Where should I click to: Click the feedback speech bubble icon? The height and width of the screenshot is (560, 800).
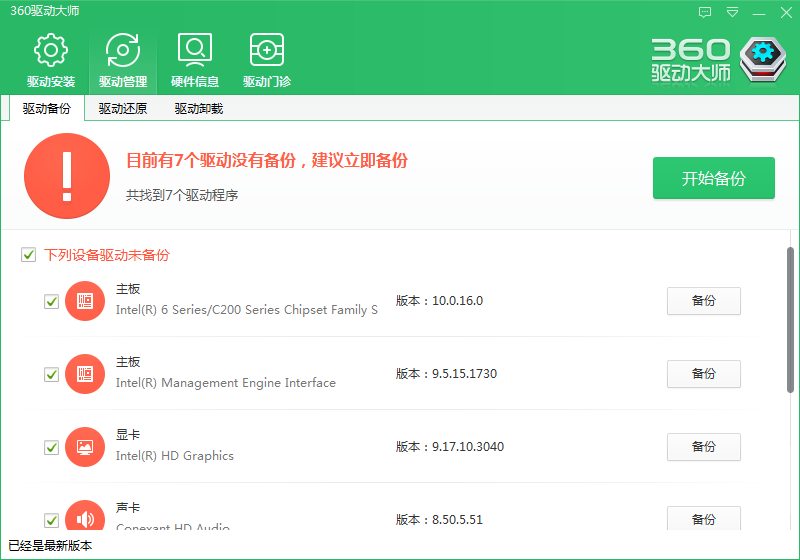point(705,12)
